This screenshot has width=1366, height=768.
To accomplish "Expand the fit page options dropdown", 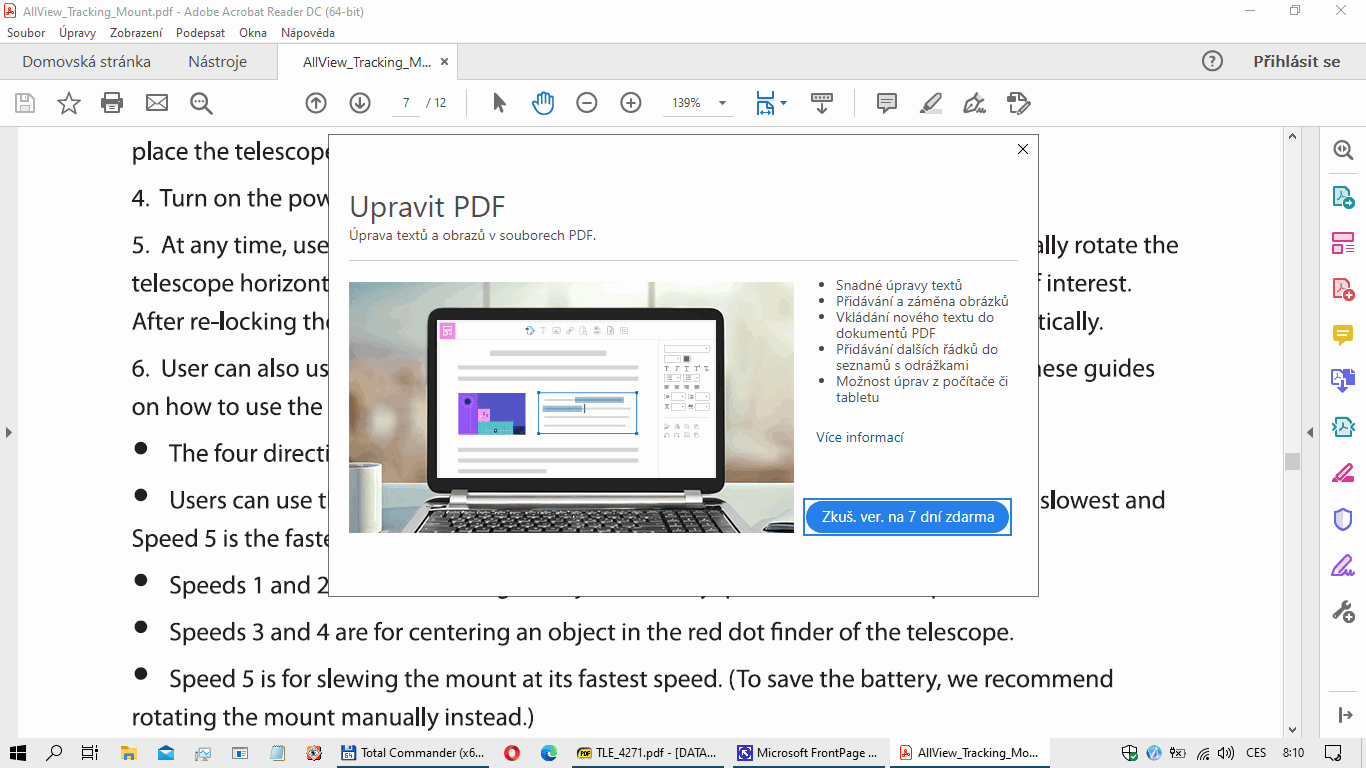I will (783, 103).
